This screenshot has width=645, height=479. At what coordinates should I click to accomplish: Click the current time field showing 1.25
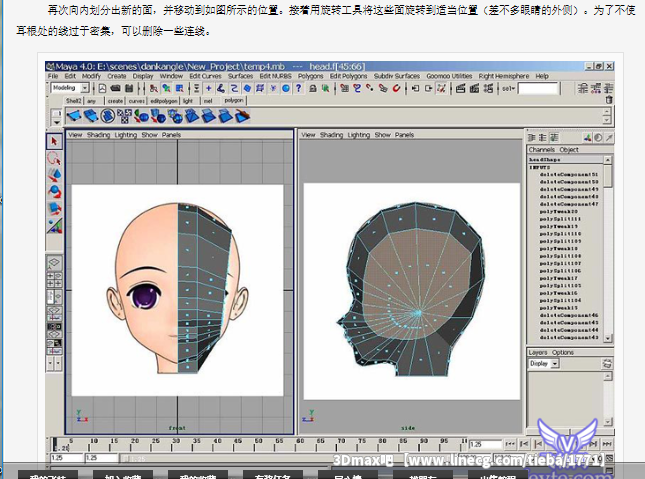(485, 444)
